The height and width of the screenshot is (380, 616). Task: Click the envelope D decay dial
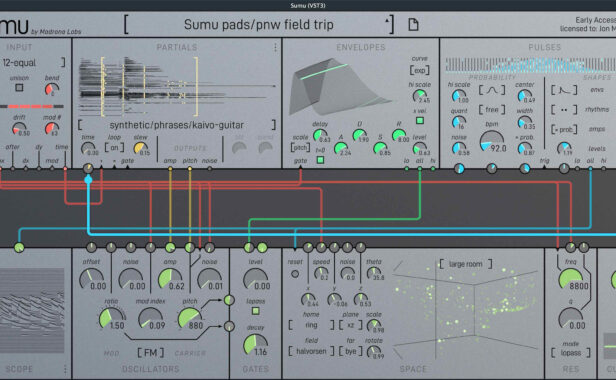pos(359,136)
